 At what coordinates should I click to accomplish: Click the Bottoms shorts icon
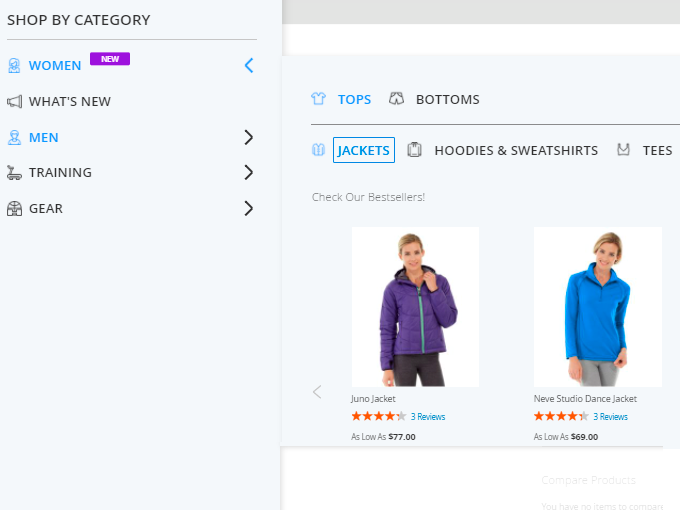click(x=396, y=99)
